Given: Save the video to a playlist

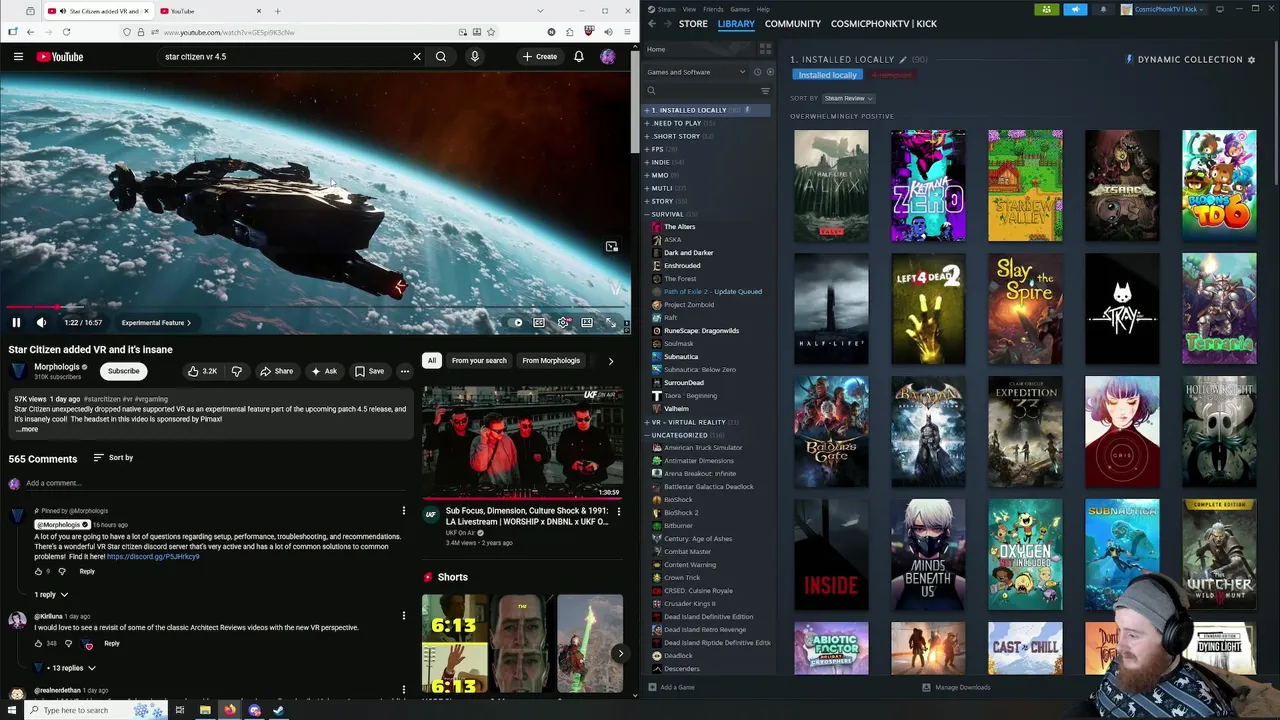Looking at the screenshot, I should coord(369,371).
